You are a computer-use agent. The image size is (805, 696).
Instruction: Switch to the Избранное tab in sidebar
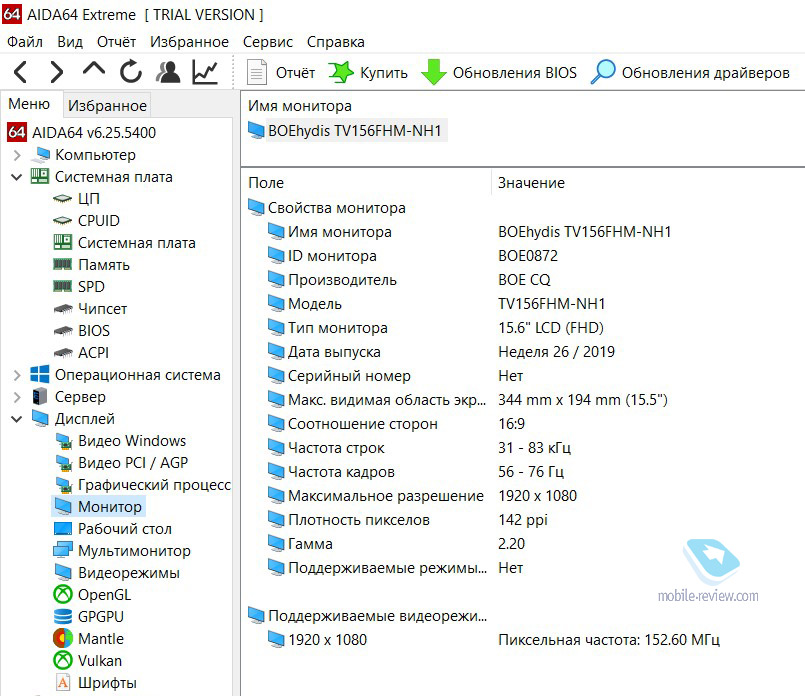coord(107,105)
